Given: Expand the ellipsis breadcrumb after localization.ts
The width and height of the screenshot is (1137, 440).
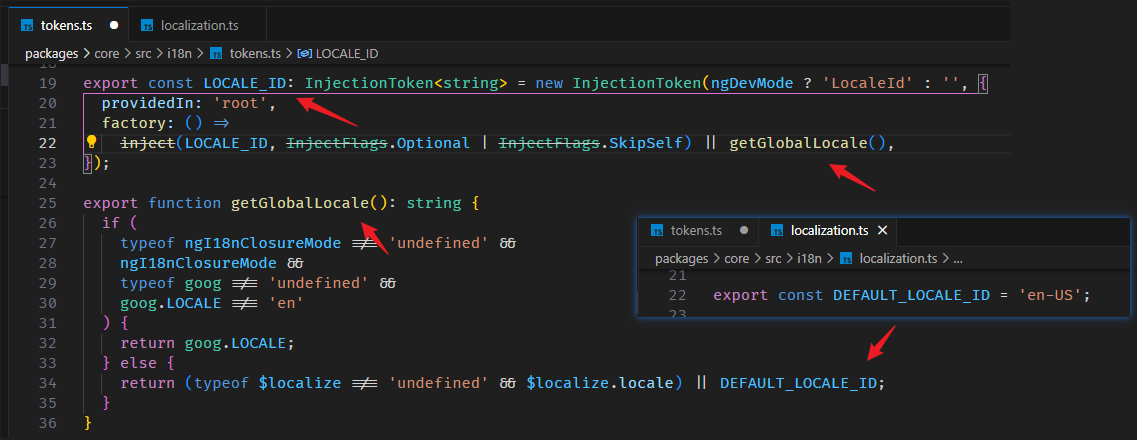Looking at the screenshot, I should tap(958, 258).
